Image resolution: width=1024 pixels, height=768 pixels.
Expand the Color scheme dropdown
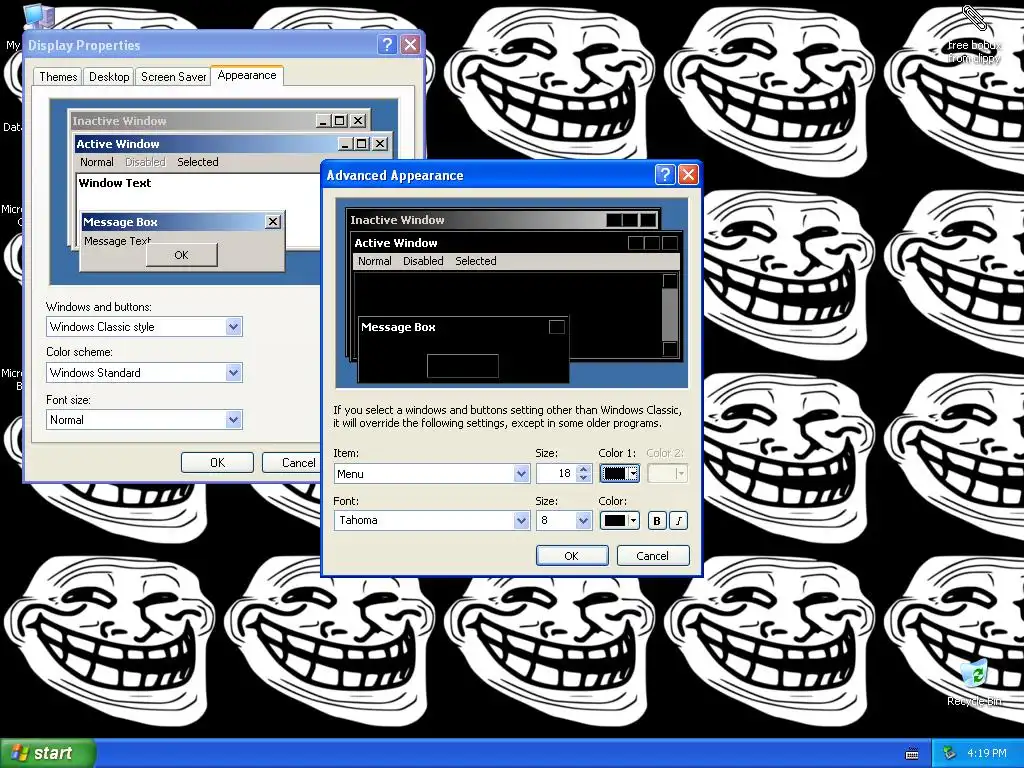pyautogui.click(x=233, y=372)
